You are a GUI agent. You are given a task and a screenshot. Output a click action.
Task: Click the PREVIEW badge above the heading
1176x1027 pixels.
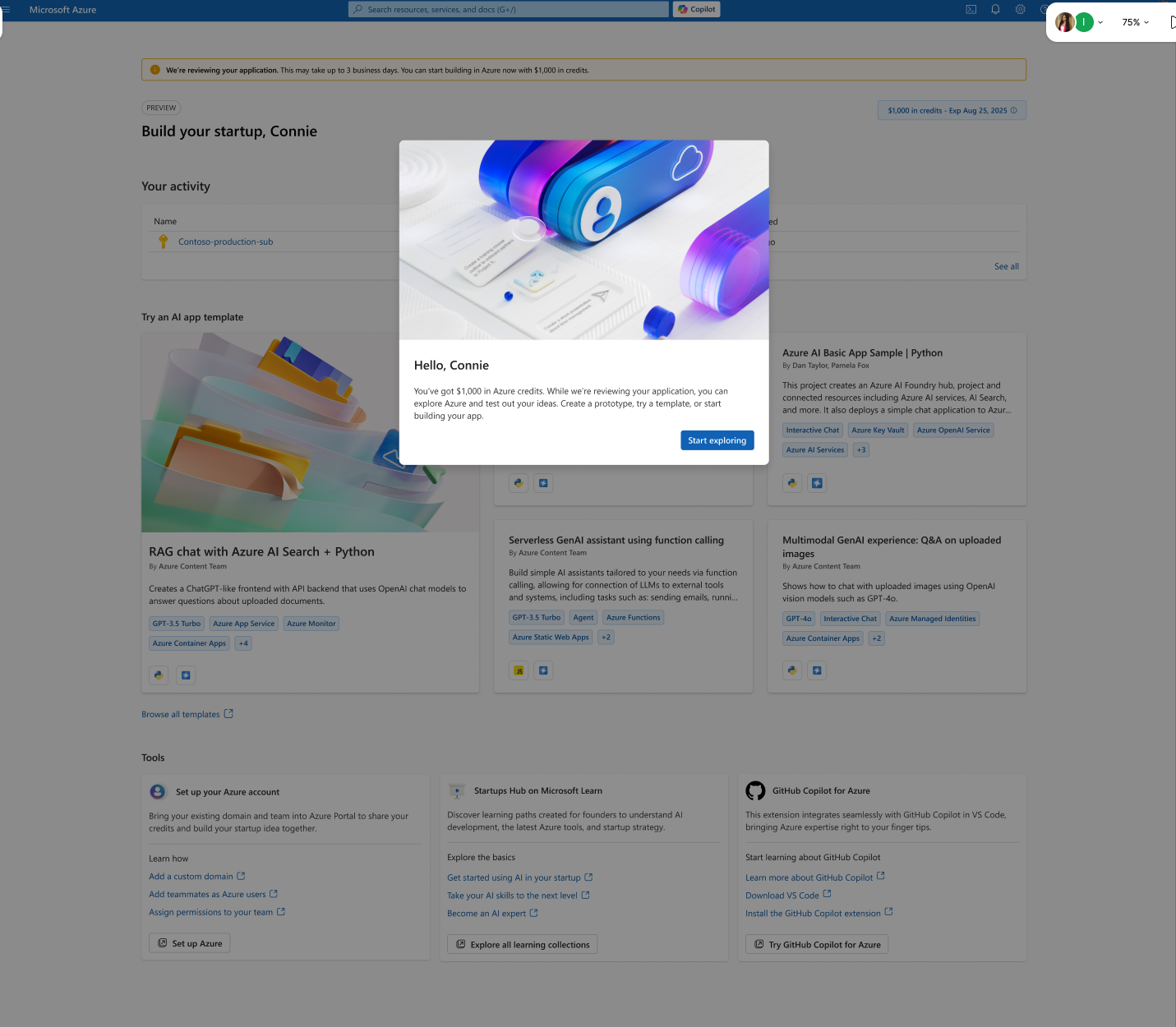[x=161, y=108]
